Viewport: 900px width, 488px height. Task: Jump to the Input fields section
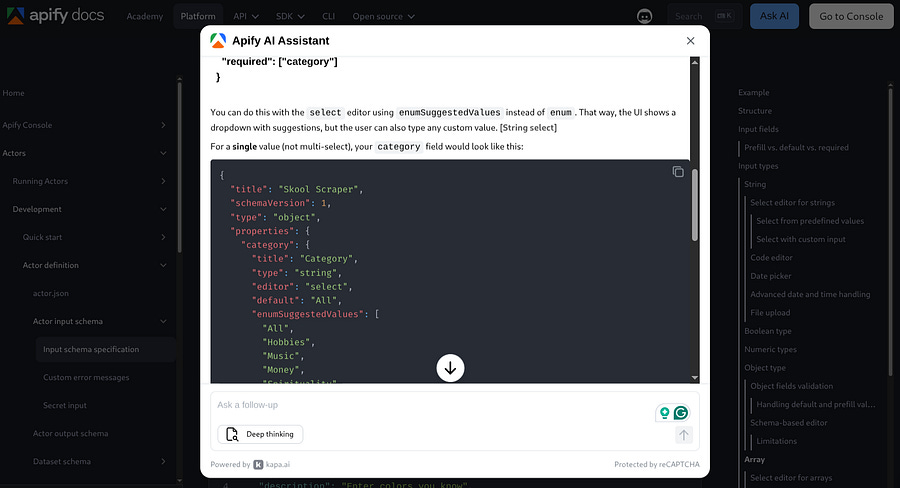click(758, 129)
